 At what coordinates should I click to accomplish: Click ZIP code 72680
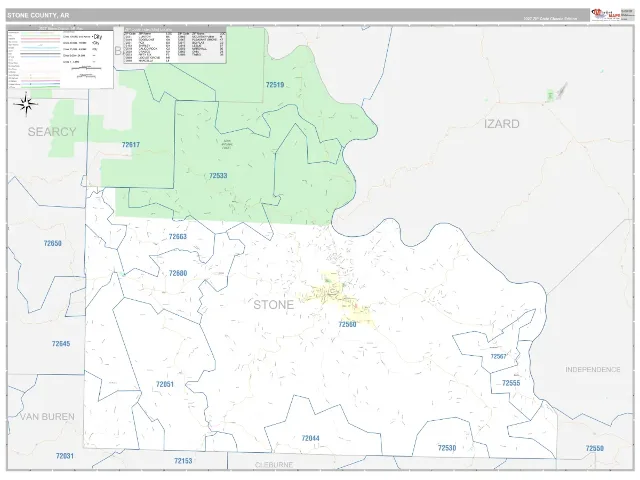(178, 273)
